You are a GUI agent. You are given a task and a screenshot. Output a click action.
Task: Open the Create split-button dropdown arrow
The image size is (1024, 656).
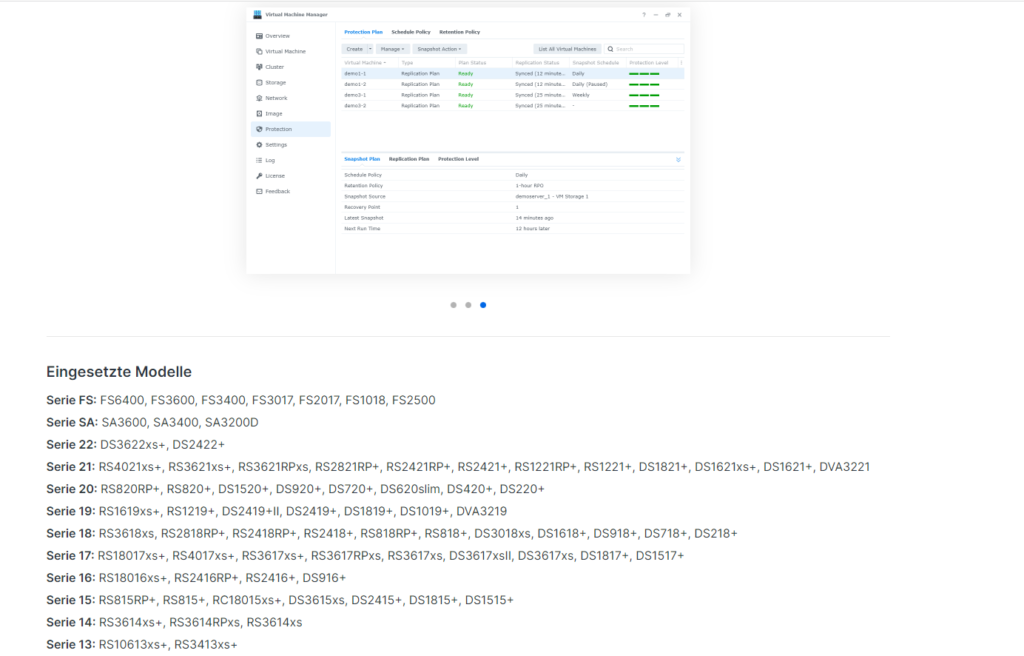pos(370,49)
